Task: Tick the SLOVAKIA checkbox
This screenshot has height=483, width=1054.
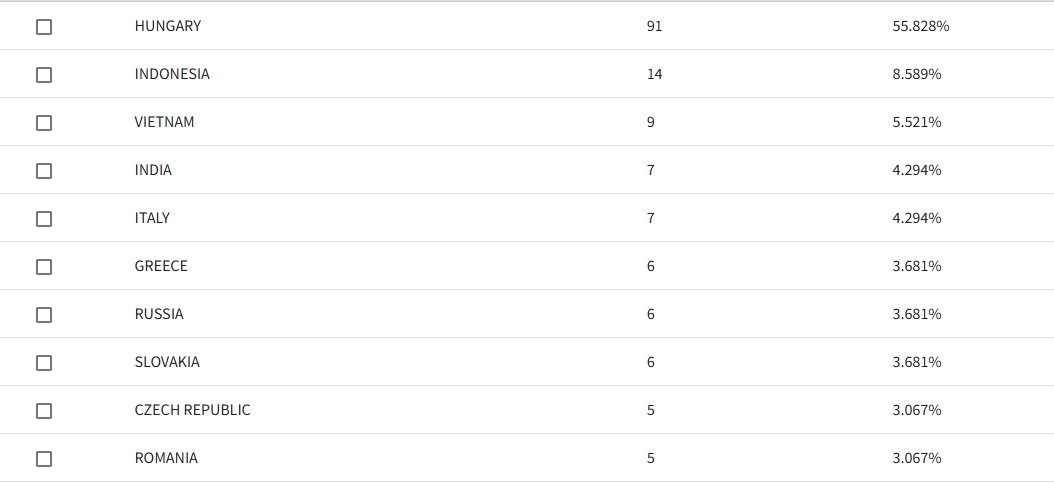Action: pos(44,363)
